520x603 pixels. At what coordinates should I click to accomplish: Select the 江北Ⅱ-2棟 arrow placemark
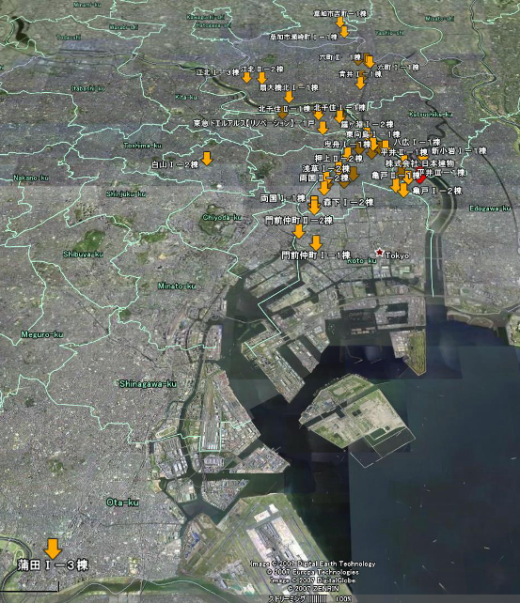click(262, 78)
